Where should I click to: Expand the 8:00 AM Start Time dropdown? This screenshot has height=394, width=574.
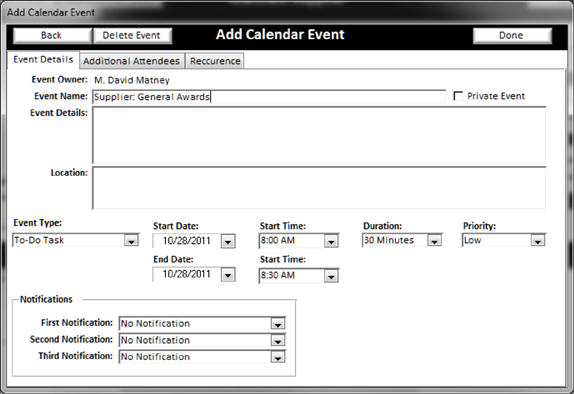click(331, 241)
